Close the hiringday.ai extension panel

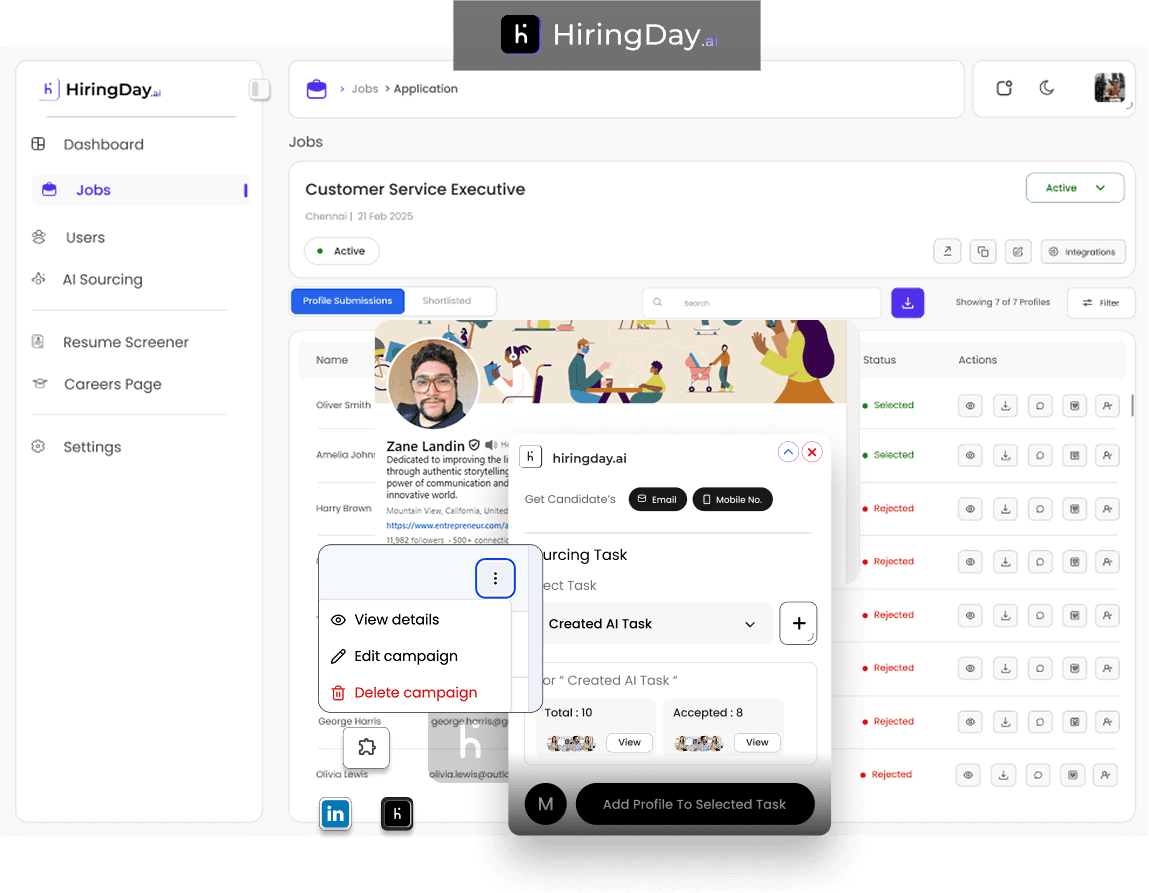tap(812, 452)
